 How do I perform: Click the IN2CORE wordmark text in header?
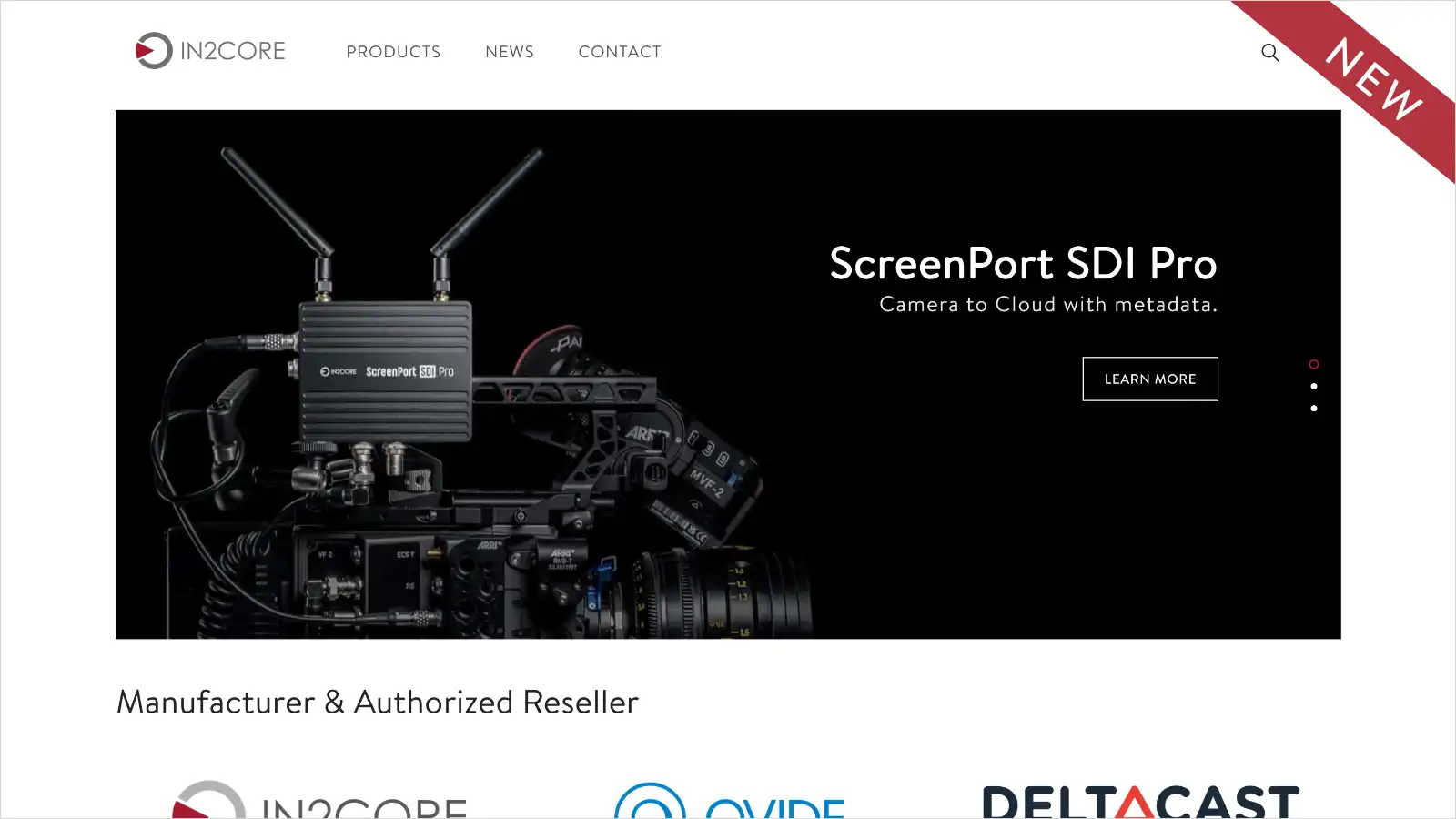coord(233,51)
